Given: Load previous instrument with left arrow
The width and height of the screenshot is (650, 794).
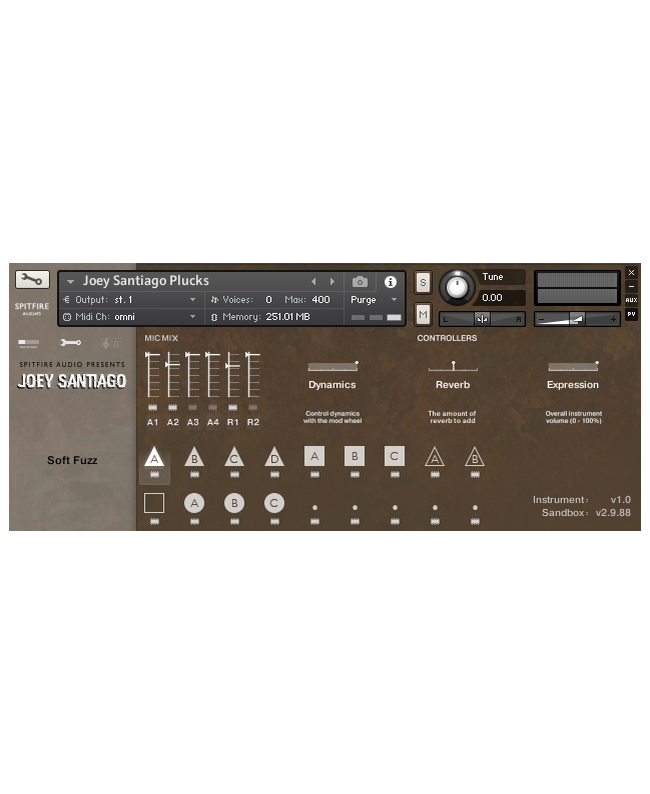Looking at the screenshot, I should click(314, 282).
